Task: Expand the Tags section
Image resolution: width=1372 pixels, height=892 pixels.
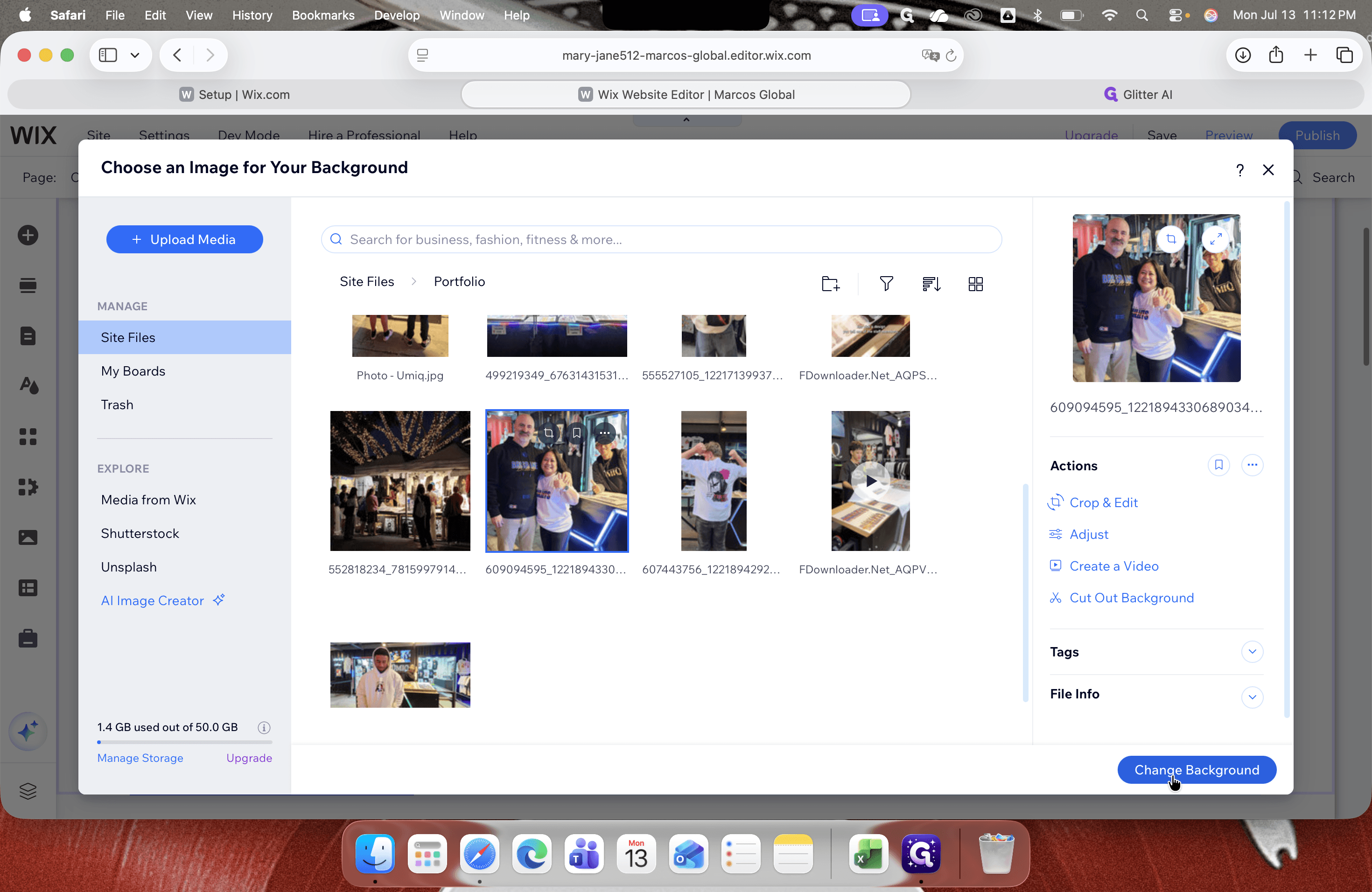Action: click(x=1252, y=651)
